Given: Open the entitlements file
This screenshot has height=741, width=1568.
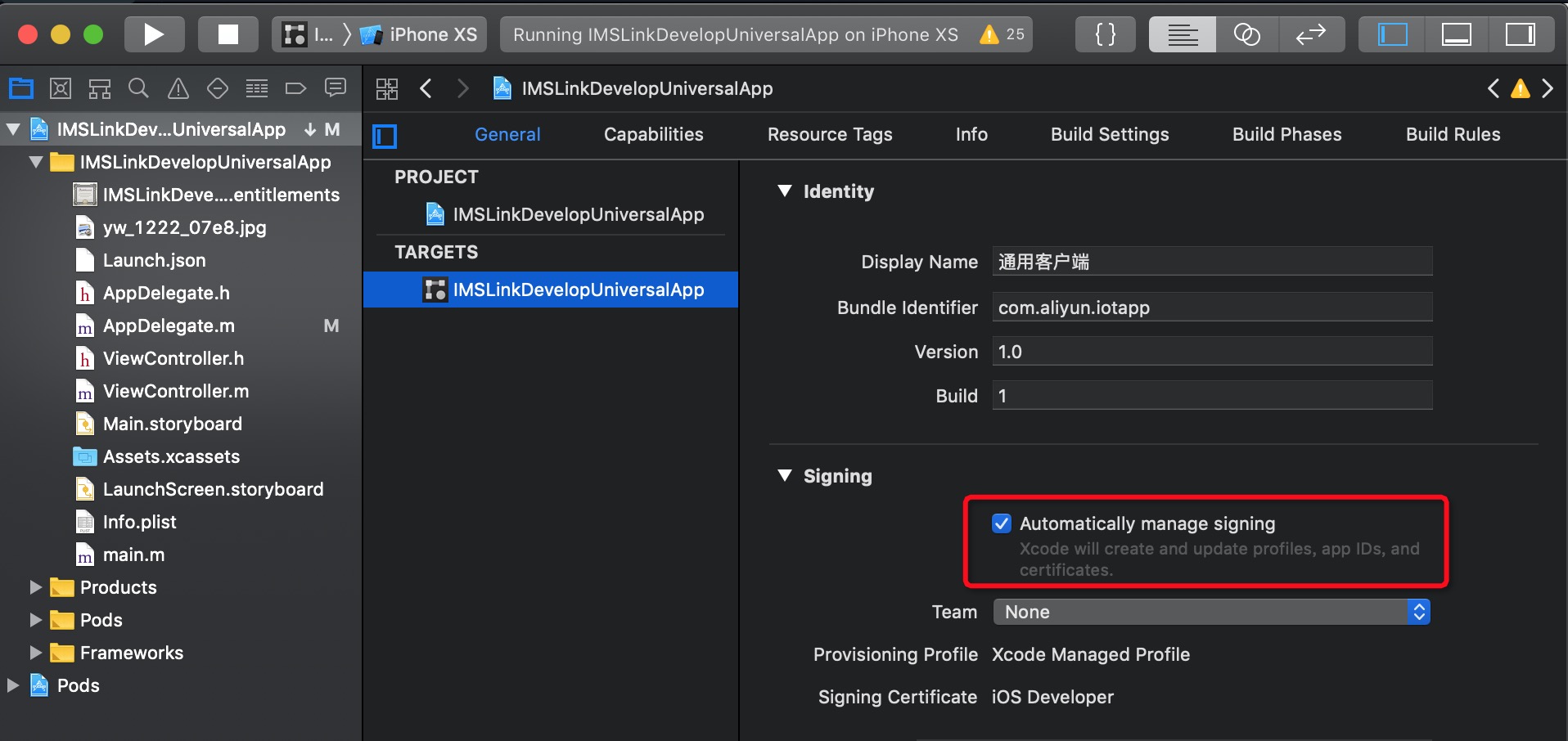Looking at the screenshot, I should pos(206,195).
